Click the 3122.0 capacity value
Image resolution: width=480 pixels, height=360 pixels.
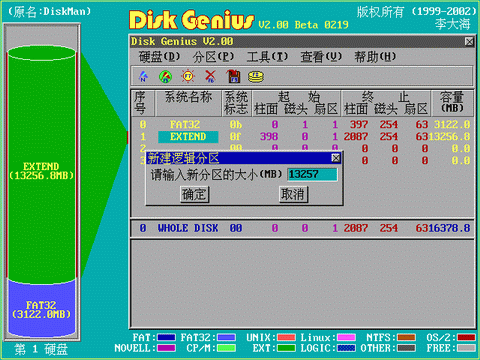click(x=452, y=125)
